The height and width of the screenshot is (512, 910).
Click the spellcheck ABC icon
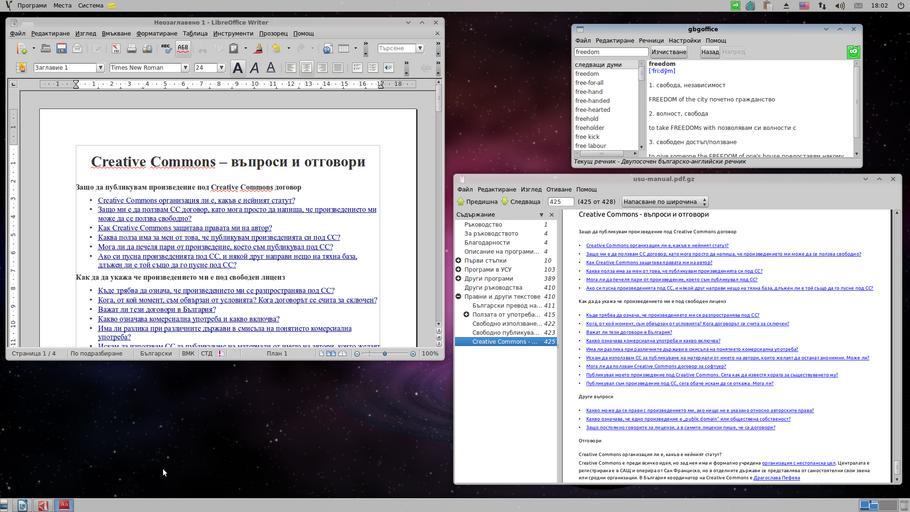(167, 48)
